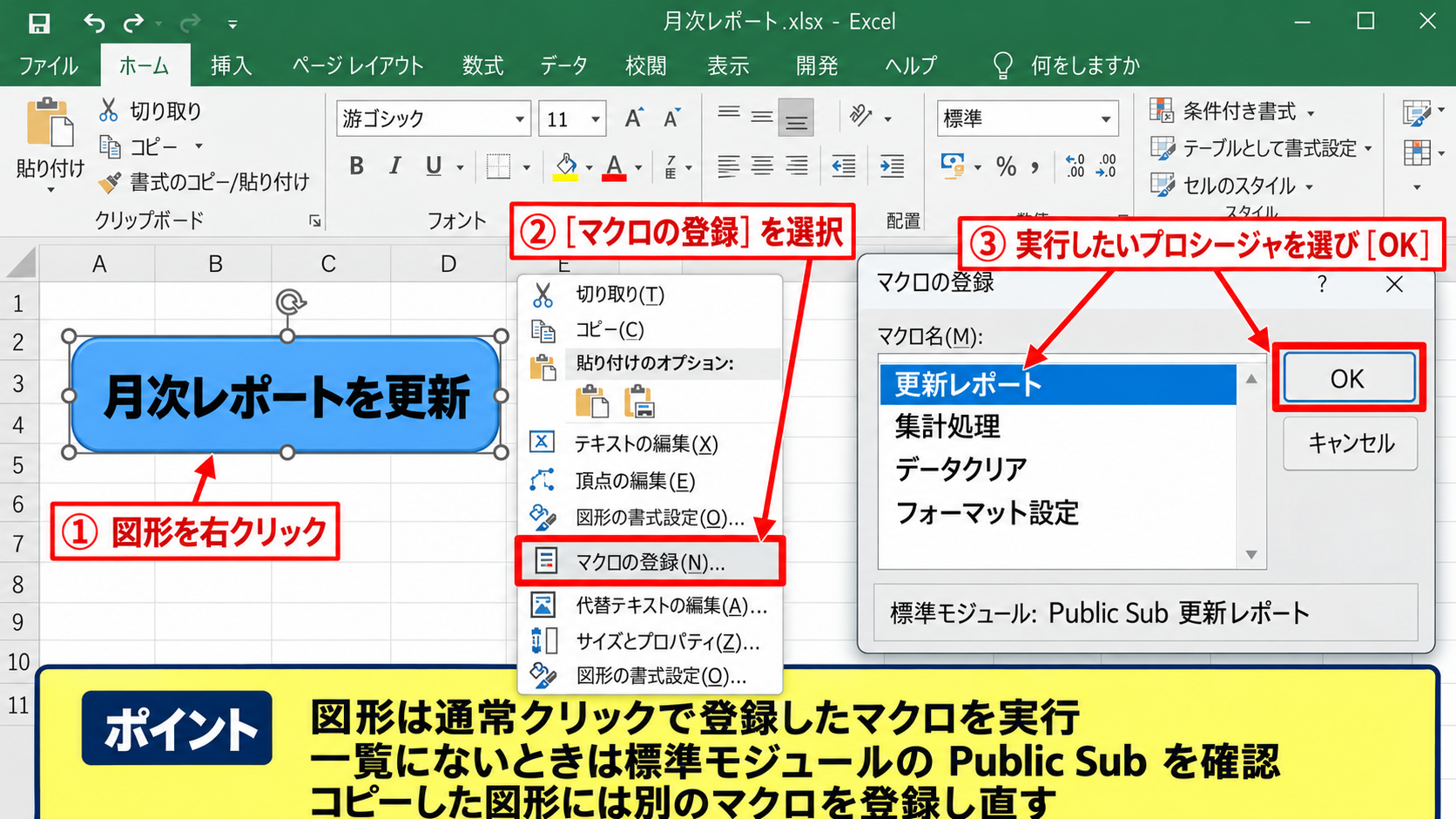
Task: Click the 月次レポートを更新 blue shape
Action: click(x=286, y=396)
